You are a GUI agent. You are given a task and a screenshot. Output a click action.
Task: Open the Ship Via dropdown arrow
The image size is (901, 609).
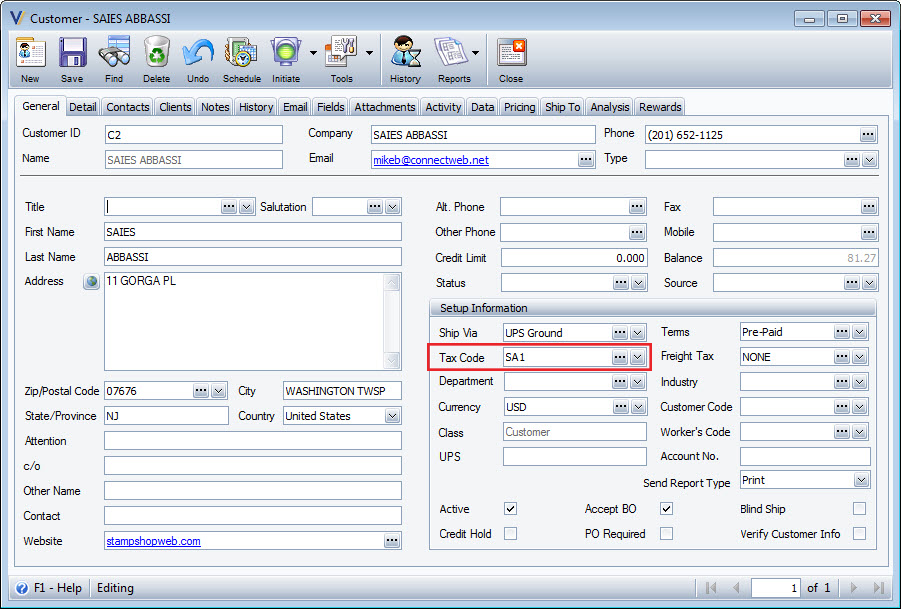[637, 333]
